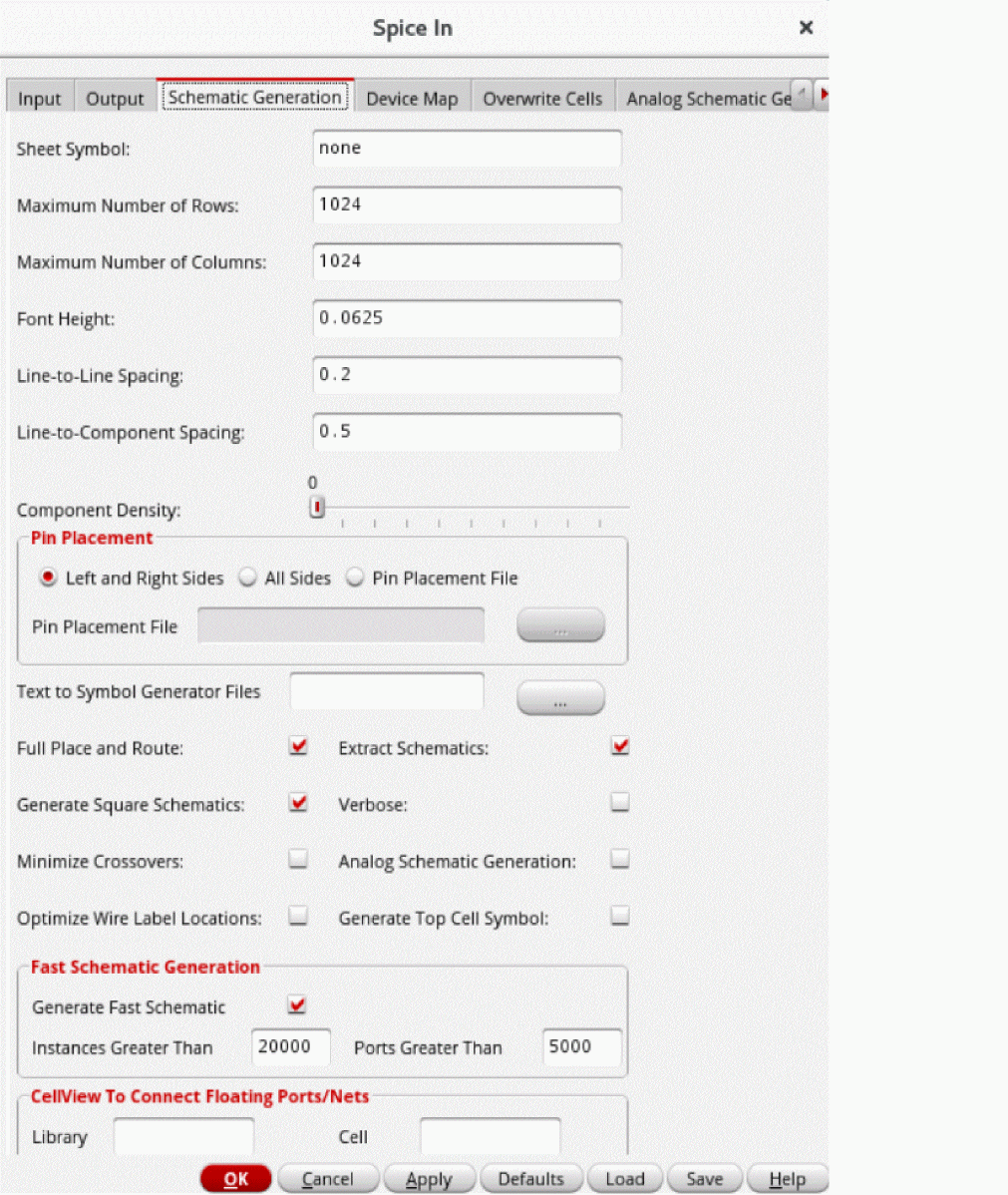Open Help for Spice In
The width and height of the screenshot is (1008, 1195).
pos(787,1179)
